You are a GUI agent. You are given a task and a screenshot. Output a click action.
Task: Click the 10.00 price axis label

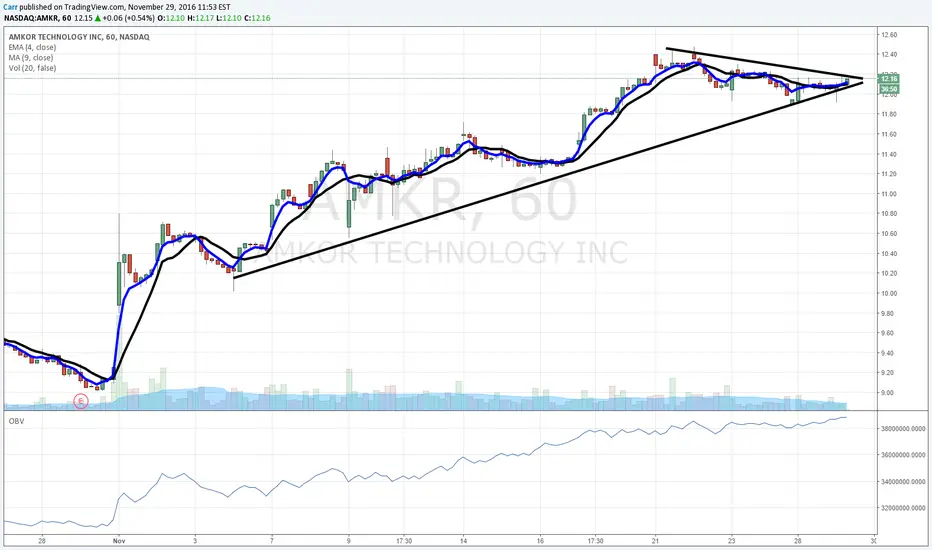click(889, 294)
